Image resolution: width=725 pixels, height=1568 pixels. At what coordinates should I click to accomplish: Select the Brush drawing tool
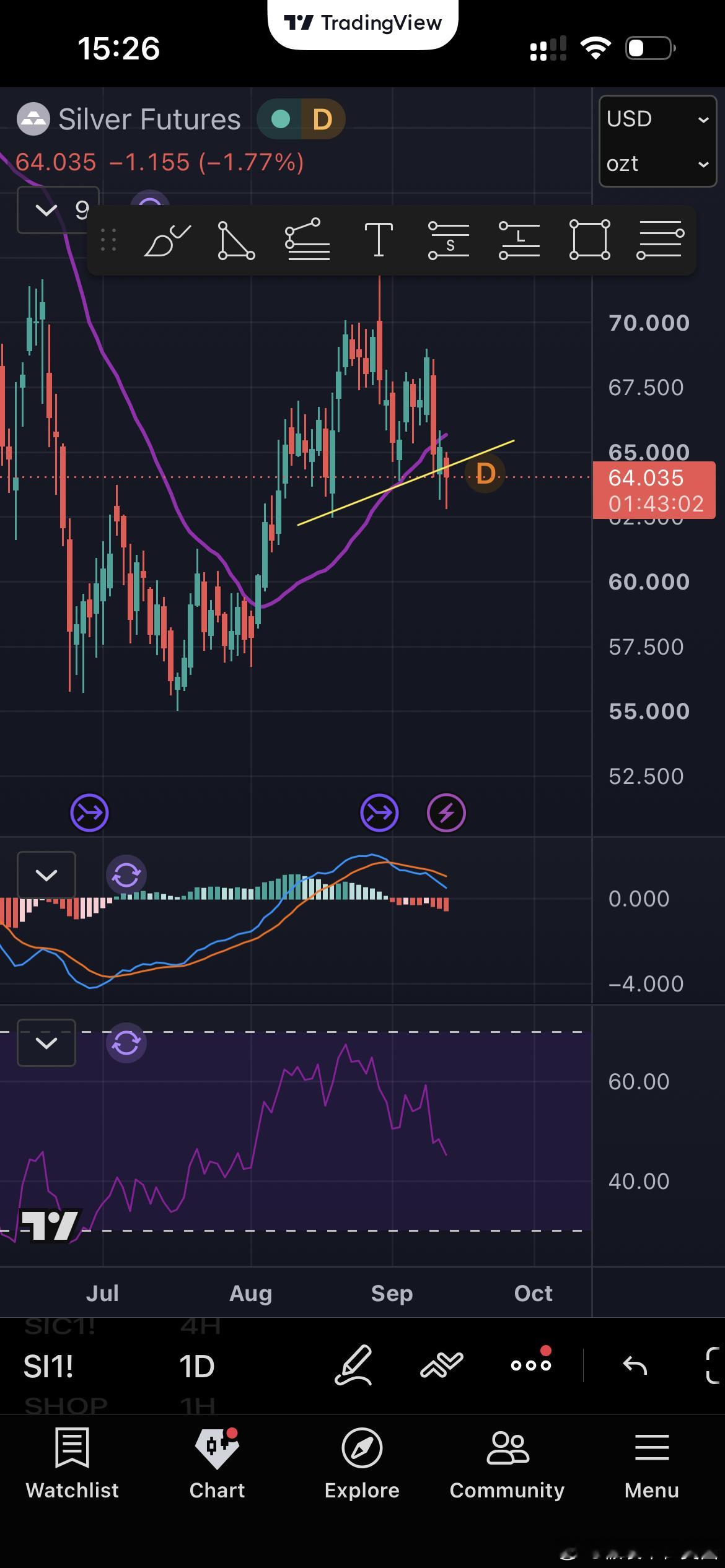(x=167, y=240)
